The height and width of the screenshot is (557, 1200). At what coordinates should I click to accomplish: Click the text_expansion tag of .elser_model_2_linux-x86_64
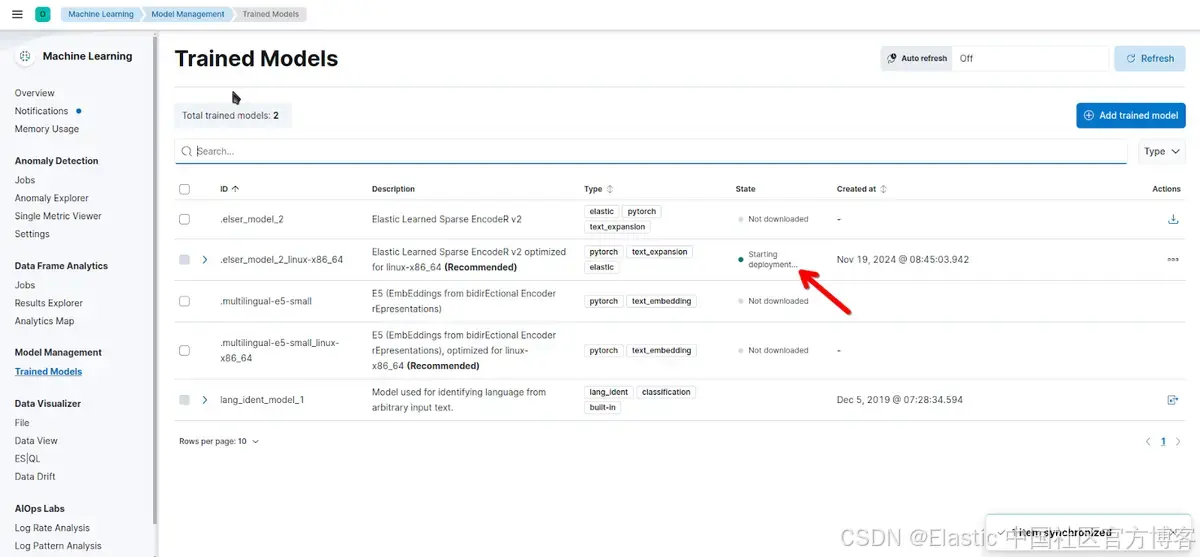point(660,252)
